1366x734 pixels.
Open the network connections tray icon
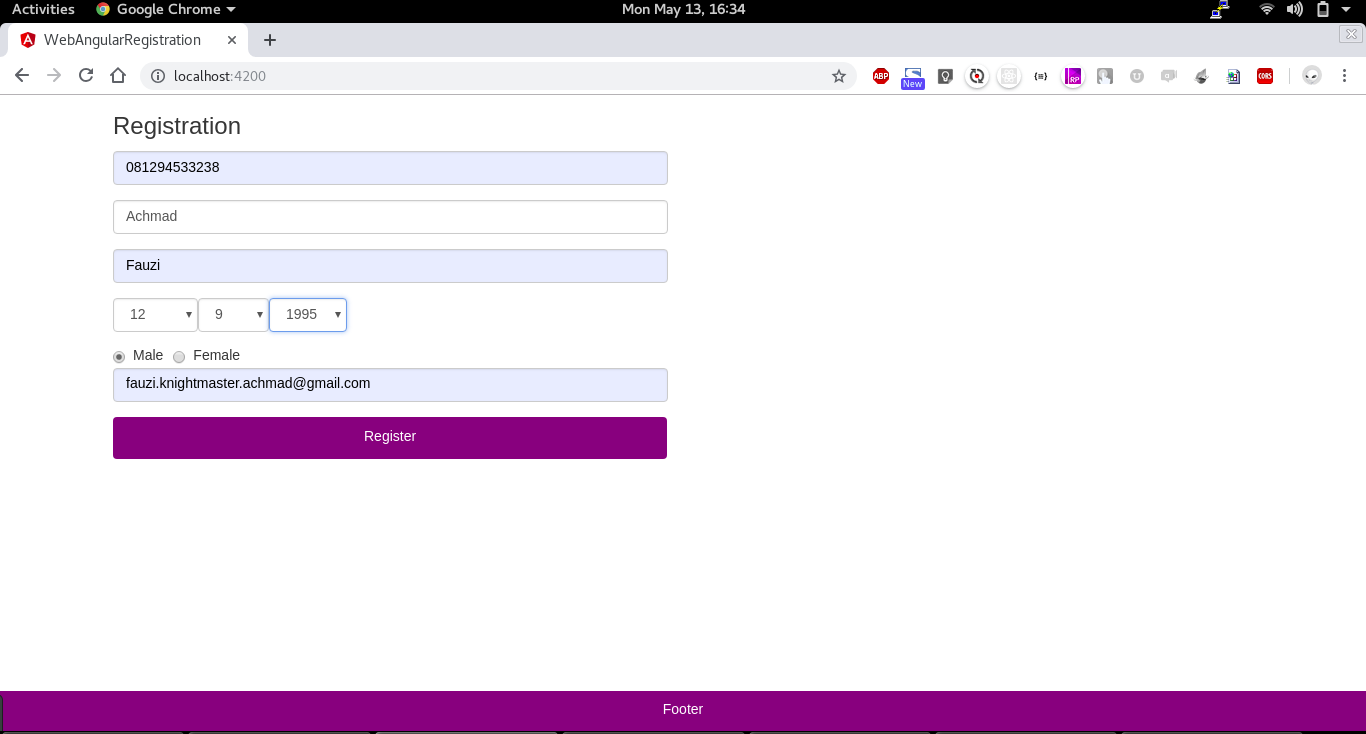pos(1219,9)
